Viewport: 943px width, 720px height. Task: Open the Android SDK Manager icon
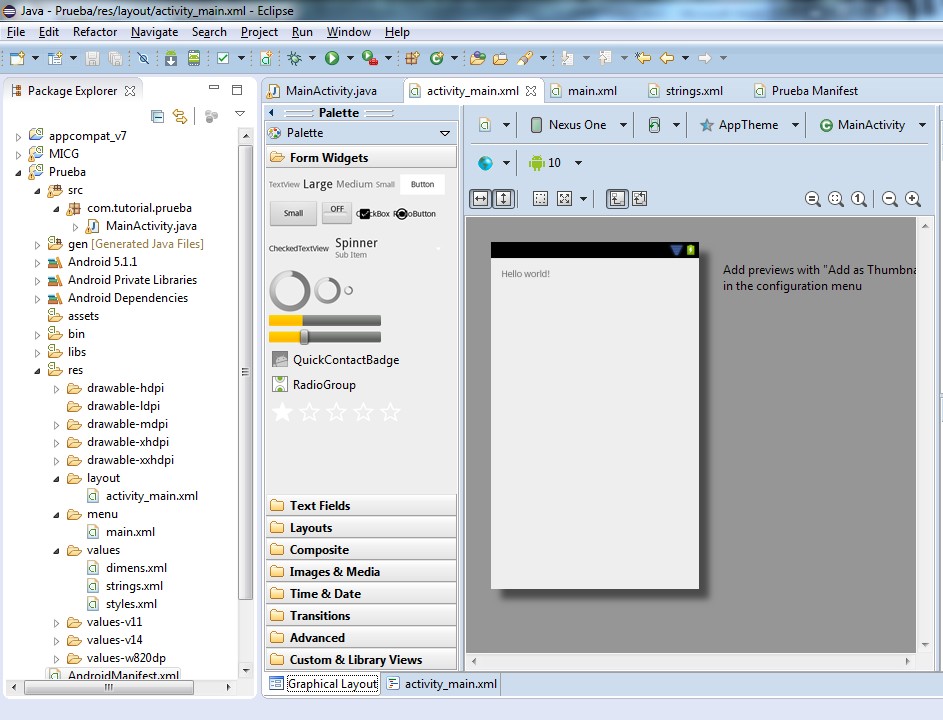point(171,58)
